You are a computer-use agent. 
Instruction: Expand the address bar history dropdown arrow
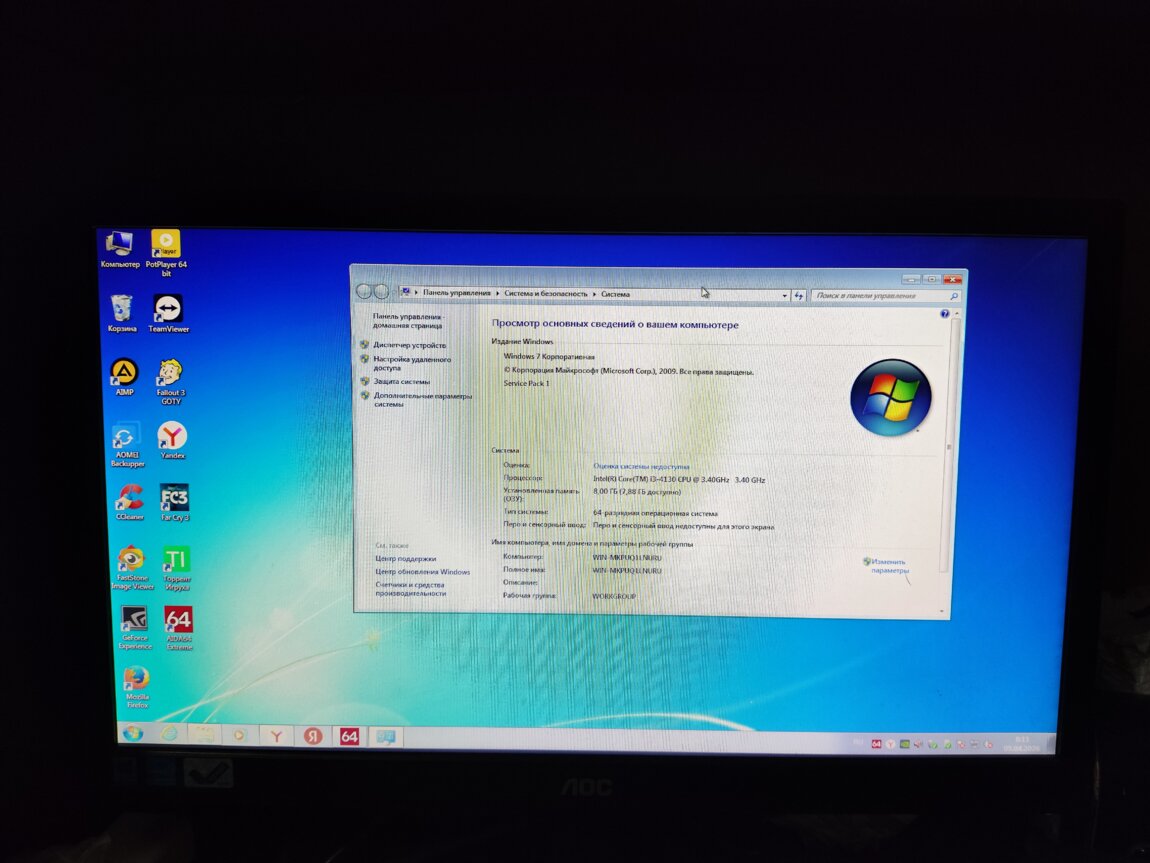(785, 296)
